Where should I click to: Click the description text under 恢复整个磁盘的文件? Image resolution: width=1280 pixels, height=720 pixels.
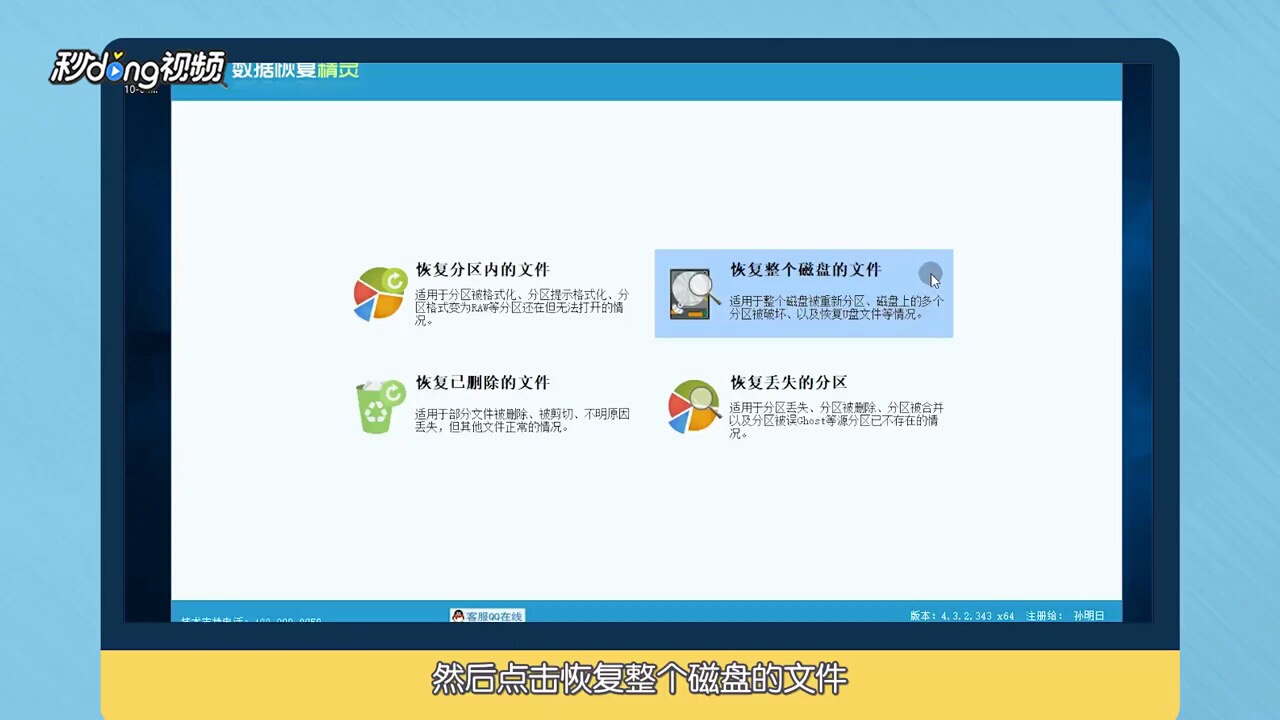pyautogui.click(x=836, y=307)
